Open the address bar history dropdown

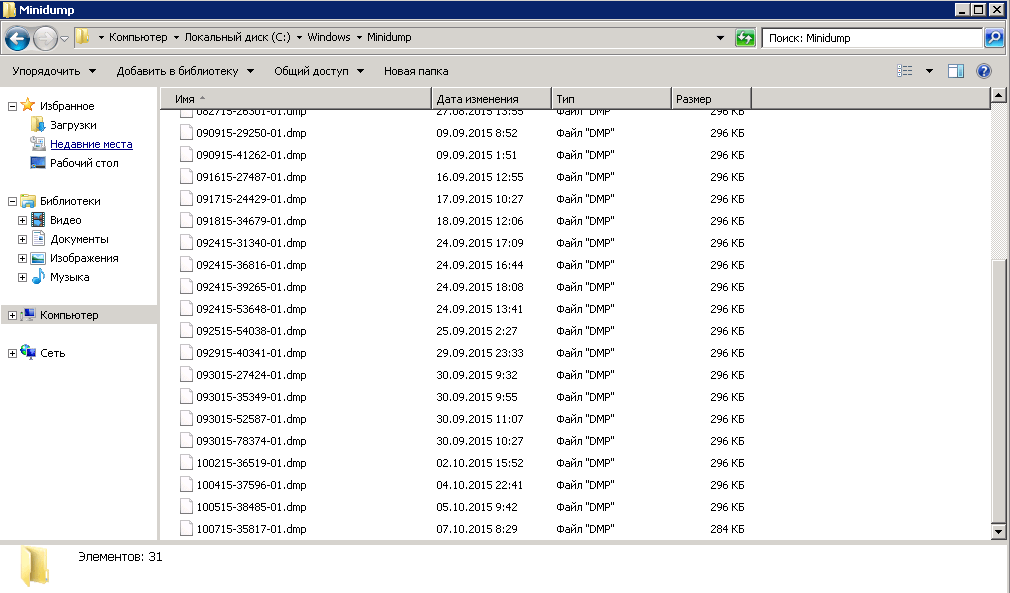point(721,38)
